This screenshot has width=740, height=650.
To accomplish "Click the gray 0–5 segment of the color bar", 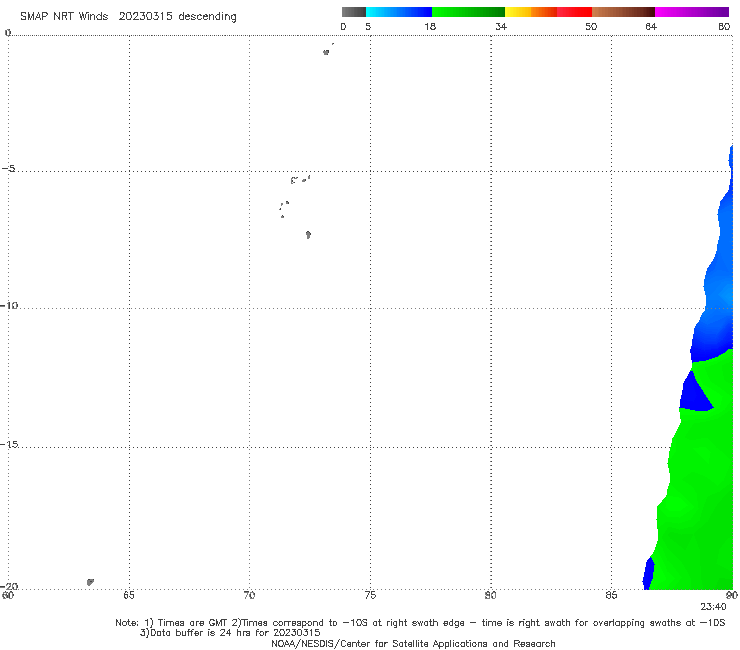I will coord(354,12).
